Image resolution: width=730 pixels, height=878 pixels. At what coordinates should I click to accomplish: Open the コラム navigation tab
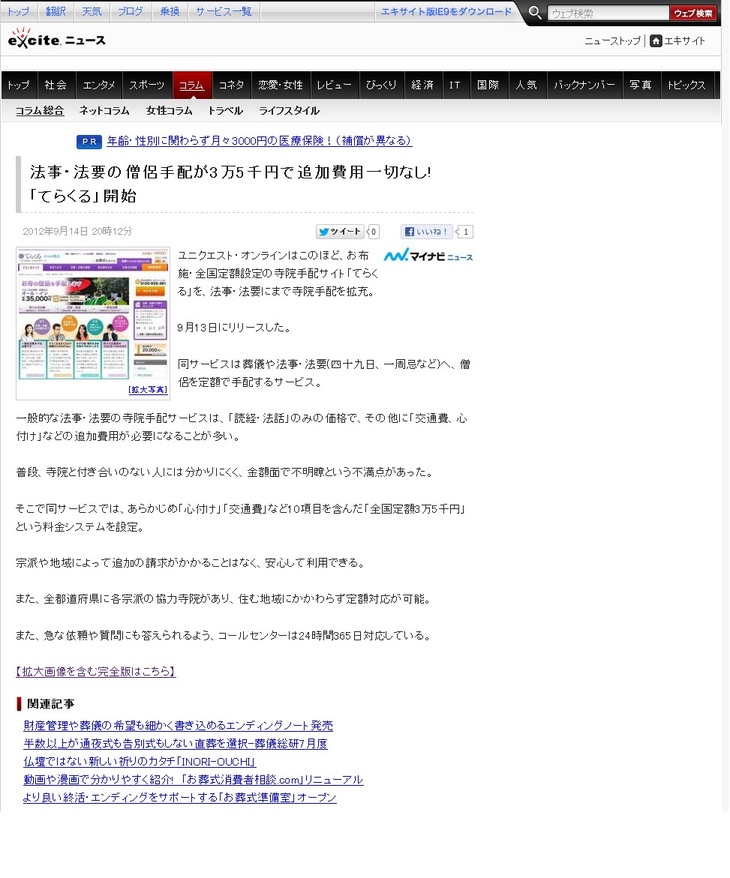[x=191, y=85]
